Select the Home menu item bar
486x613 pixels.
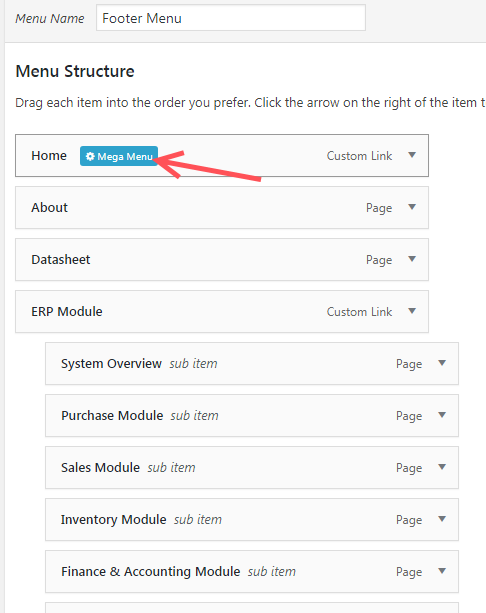tap(222, 156)
